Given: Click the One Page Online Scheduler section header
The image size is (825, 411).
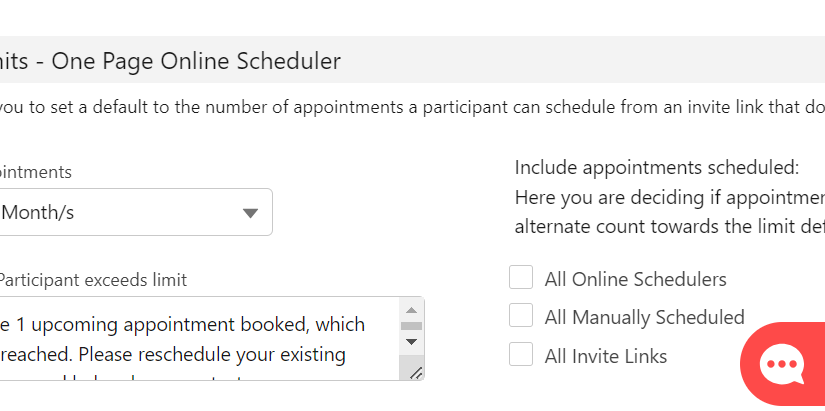Looking at the screenshot, I should pos(170,61).
